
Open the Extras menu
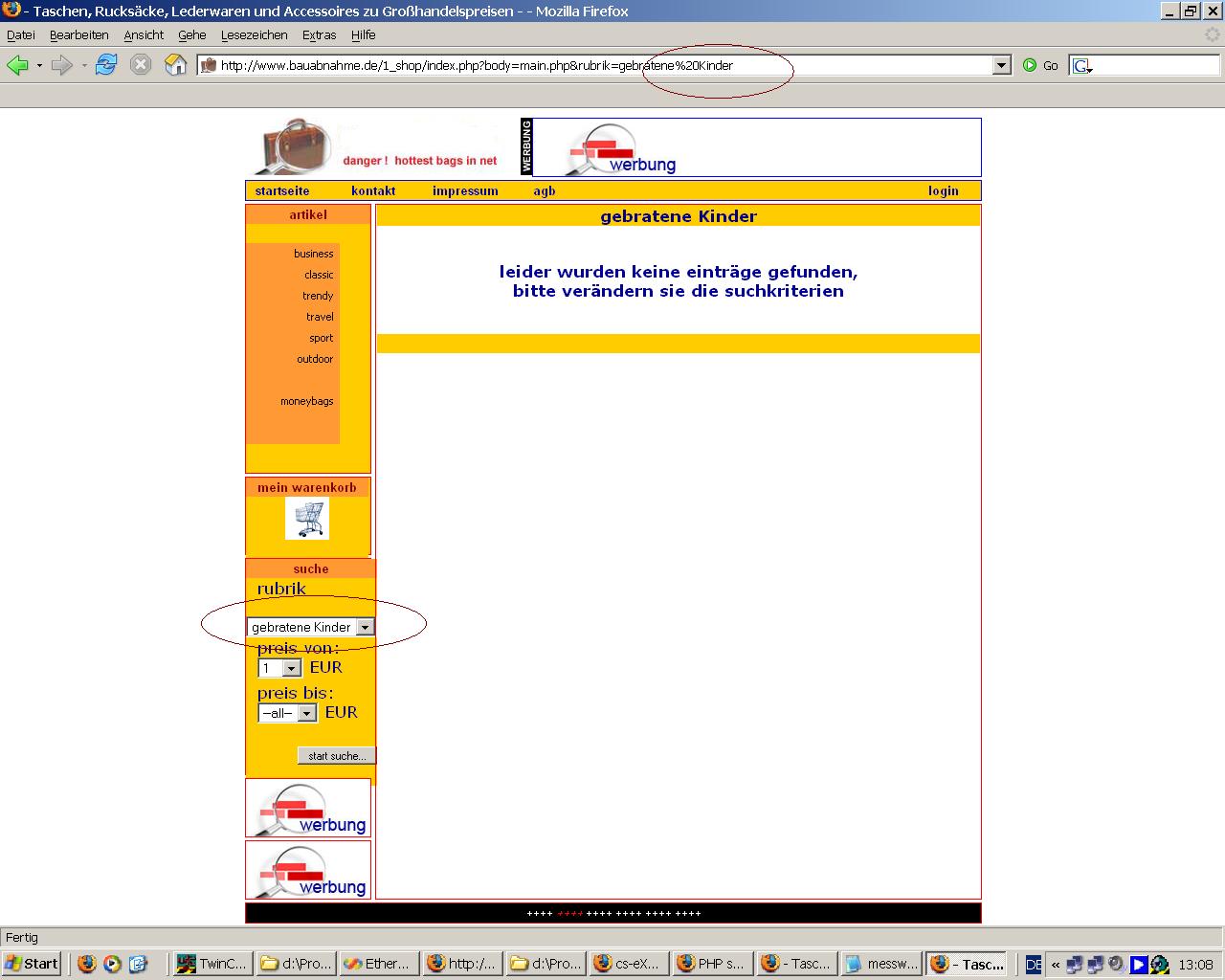point(319,34)
